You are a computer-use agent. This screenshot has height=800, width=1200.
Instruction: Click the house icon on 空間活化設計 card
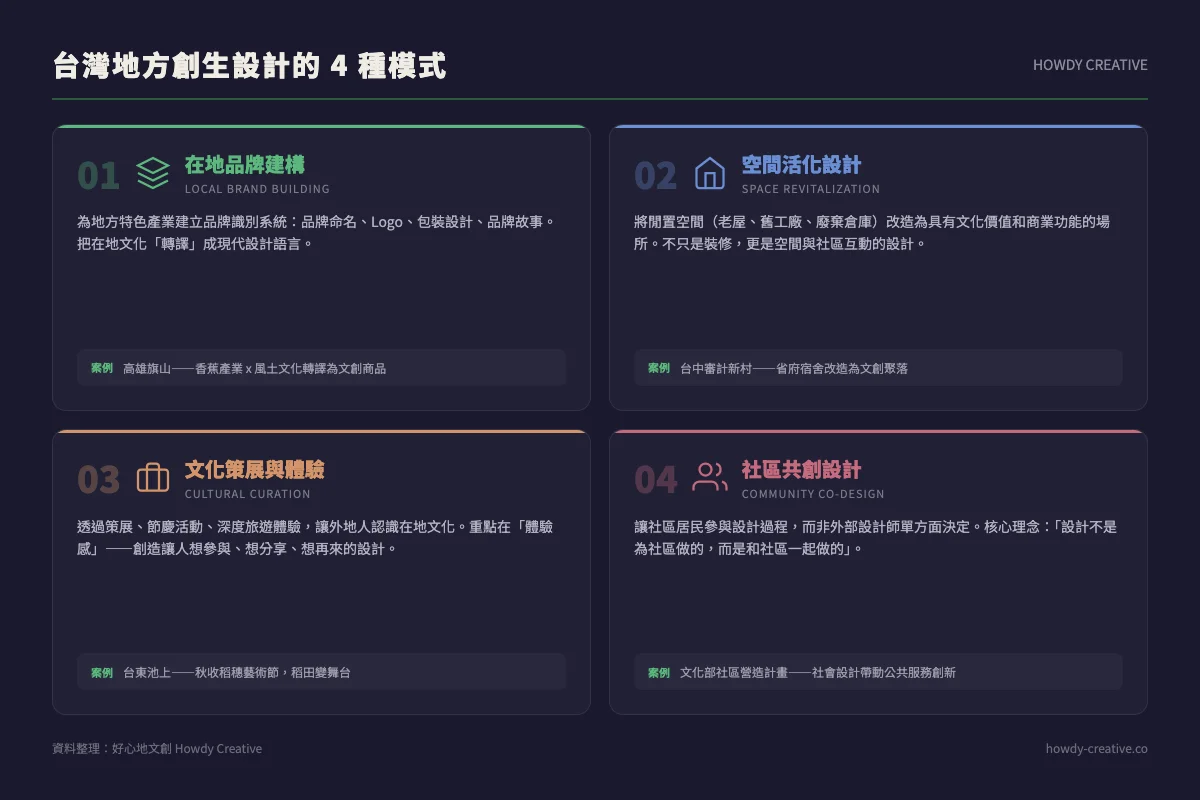[x=710, y=174]
